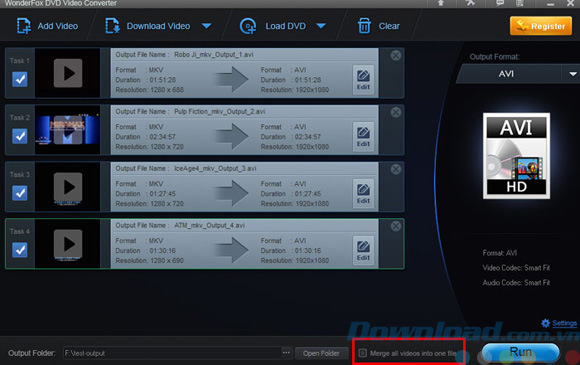
Task: Click the Clear trash can icon
Action: 364,26
